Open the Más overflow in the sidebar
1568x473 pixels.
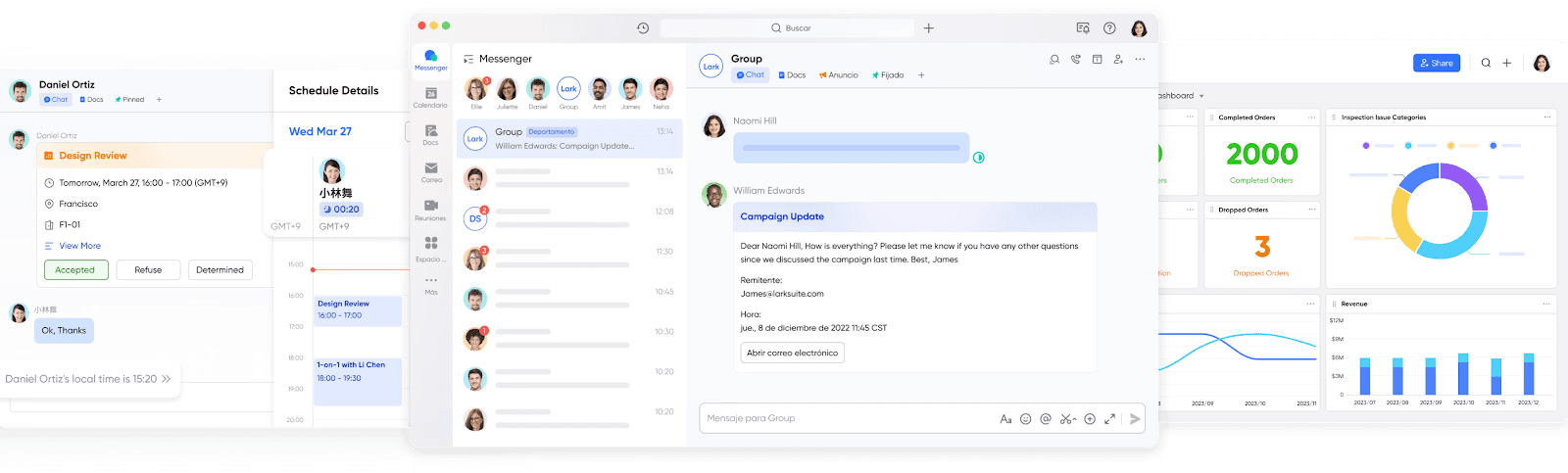click(431, 285)
